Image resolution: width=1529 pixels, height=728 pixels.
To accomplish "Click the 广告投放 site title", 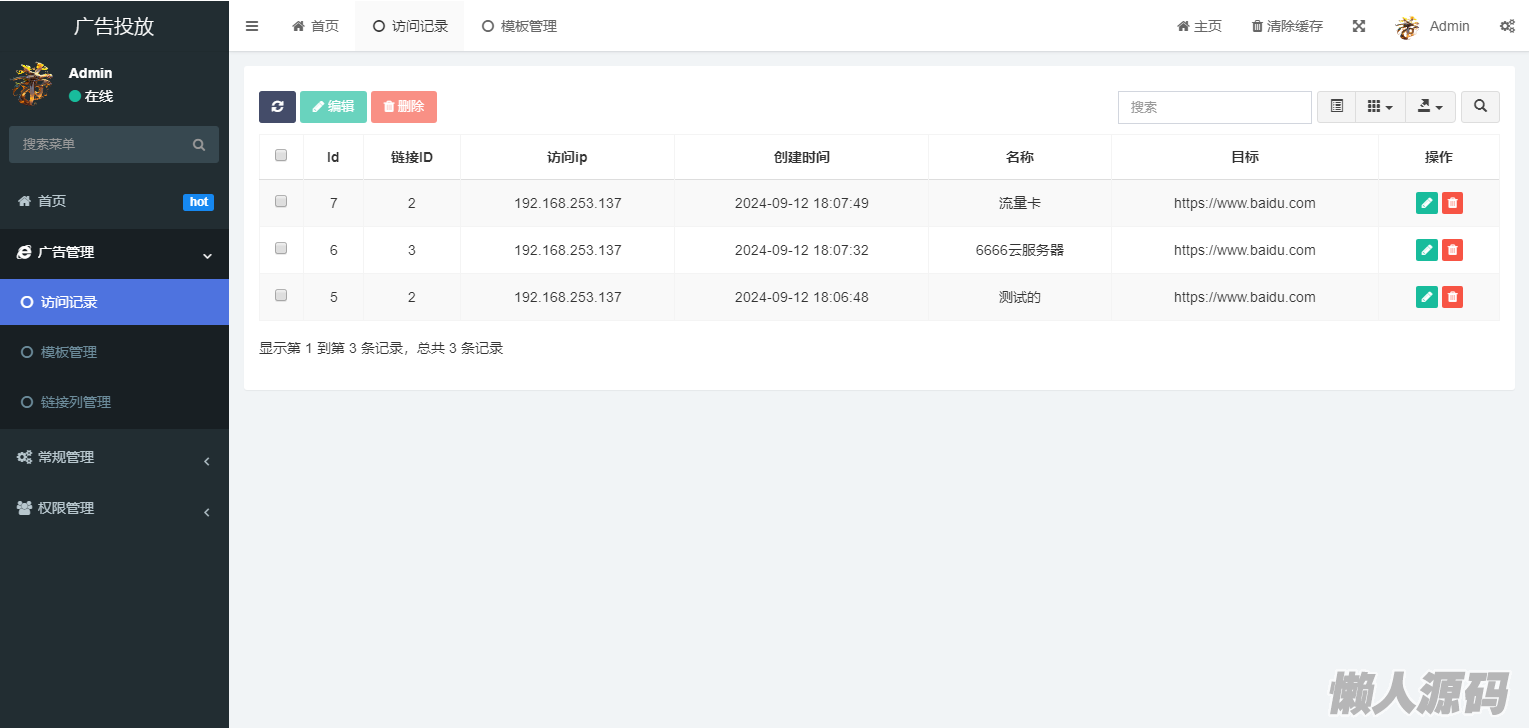I will coord(114,26).
